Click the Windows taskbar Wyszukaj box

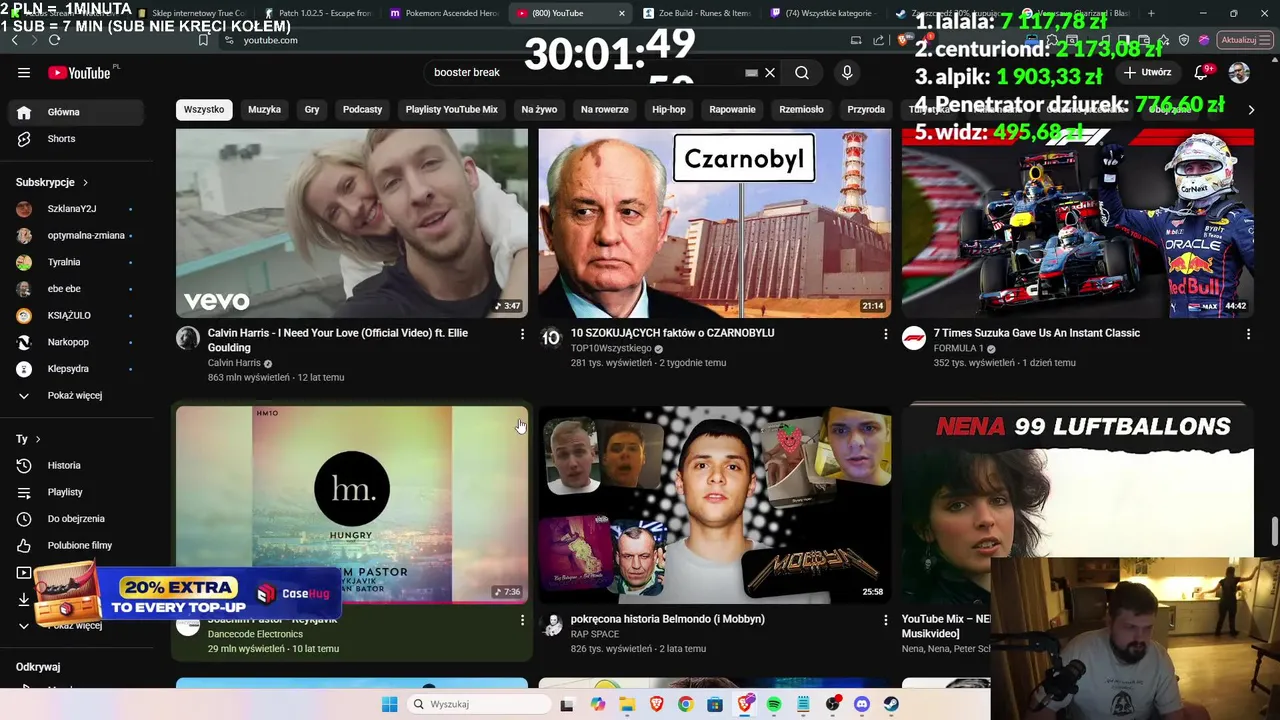pyautogui.click(x=478, y=704)
